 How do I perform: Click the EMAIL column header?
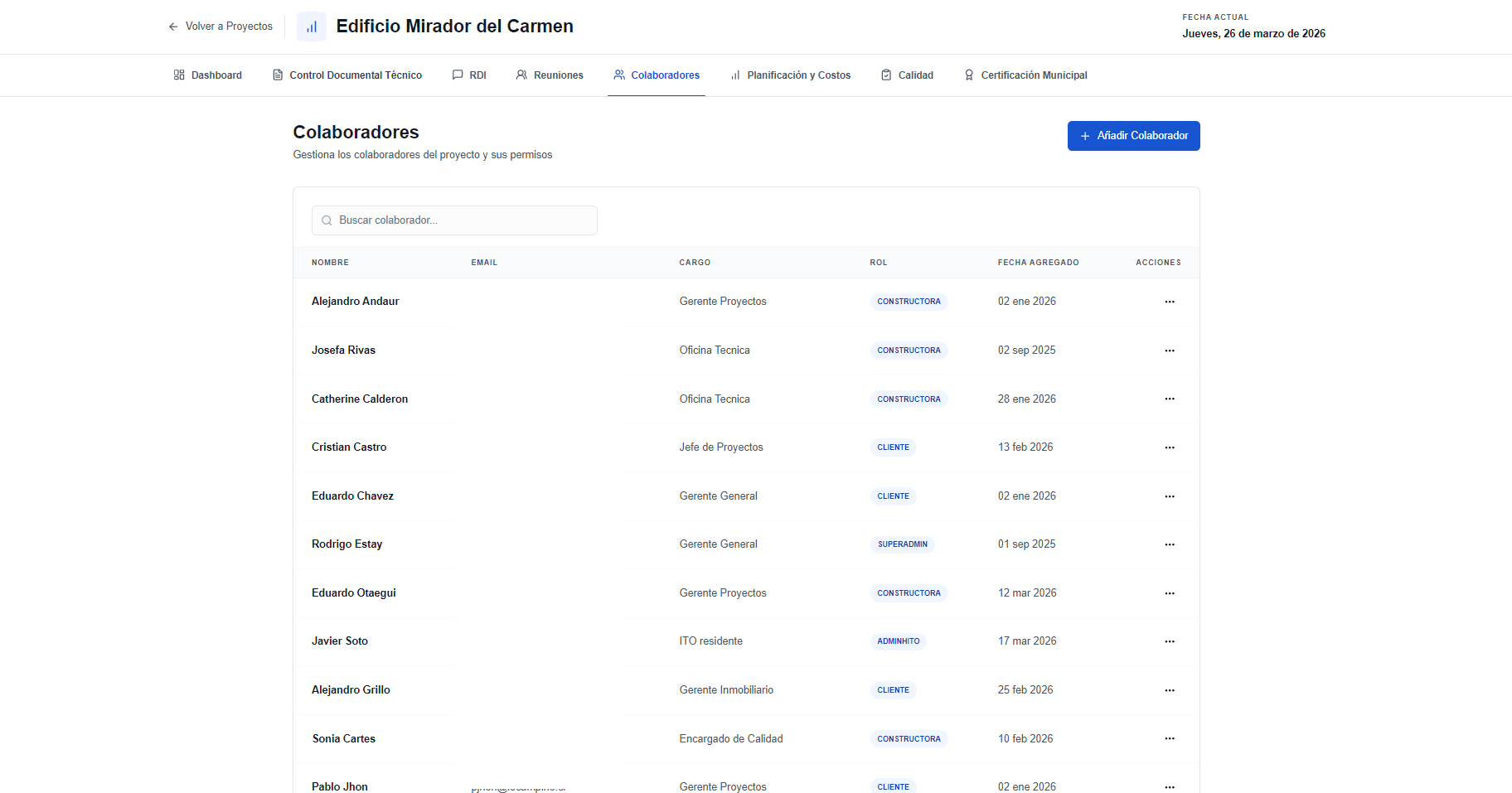click(484, 263)
